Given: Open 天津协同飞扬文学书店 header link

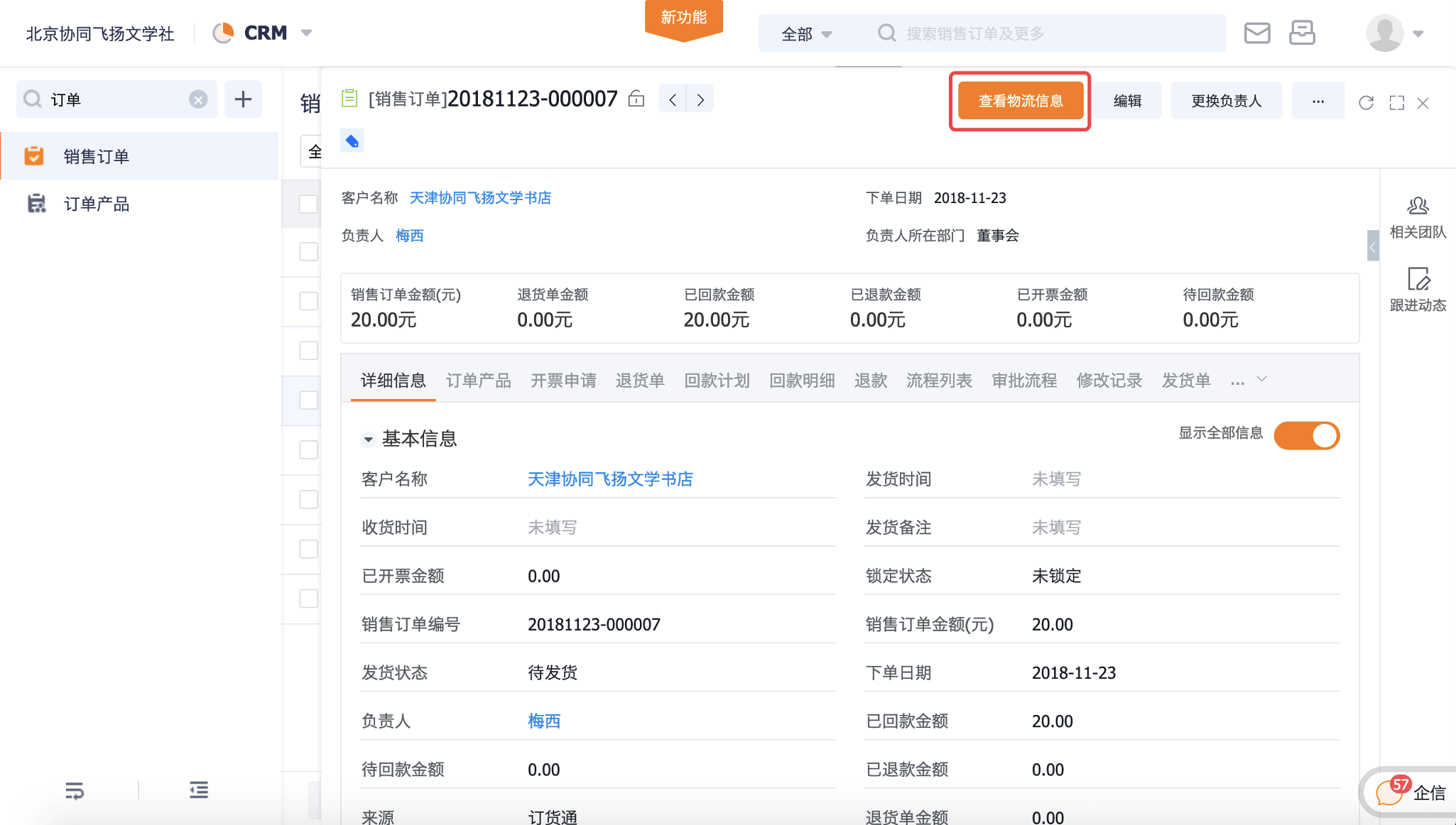Looking at the screenshot, I should point(480,198).
